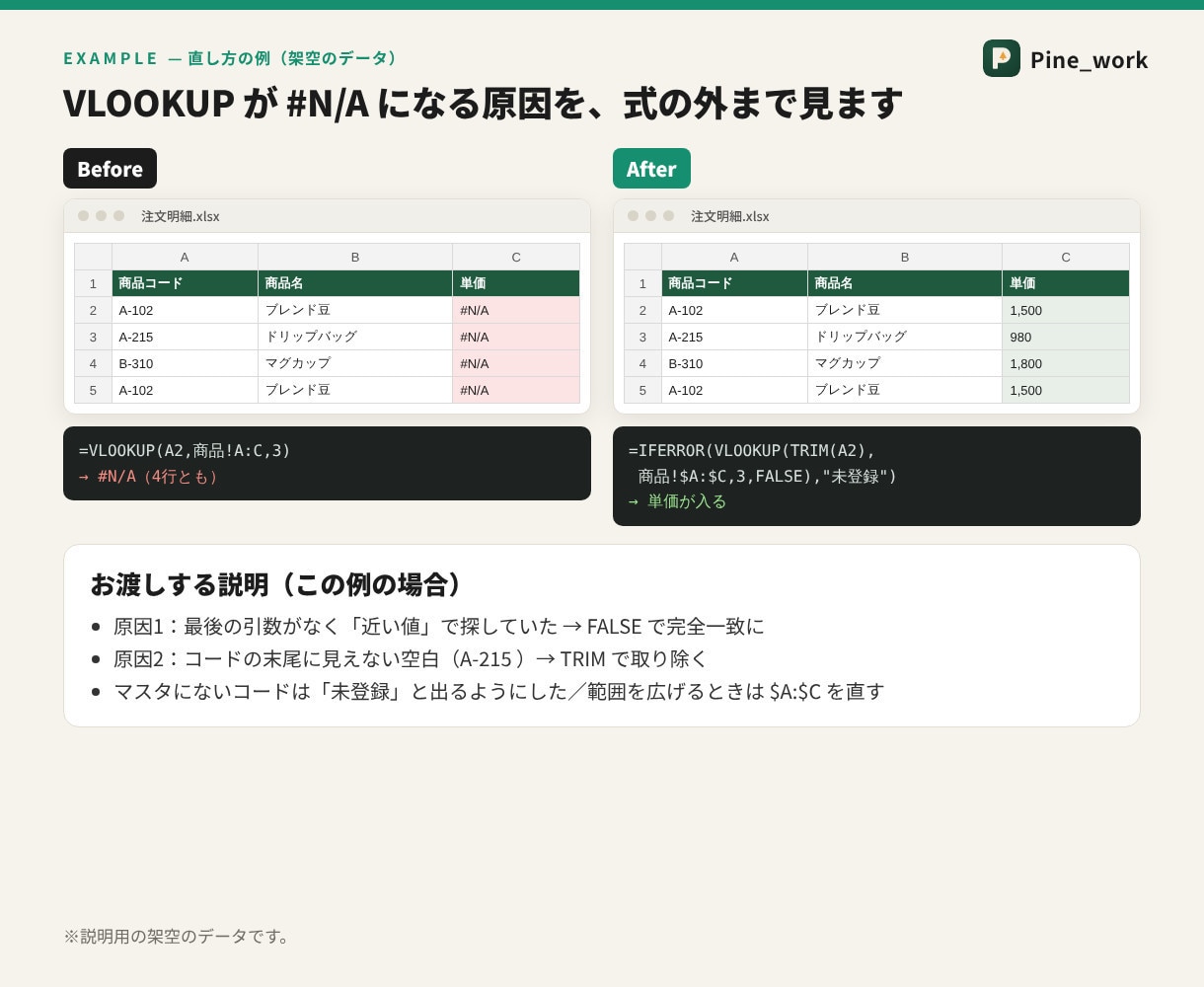Image resolution: width=1204 pixels, height=987 pixels.
Task: Select column C header in Before sheet
Action: point(516,257)
